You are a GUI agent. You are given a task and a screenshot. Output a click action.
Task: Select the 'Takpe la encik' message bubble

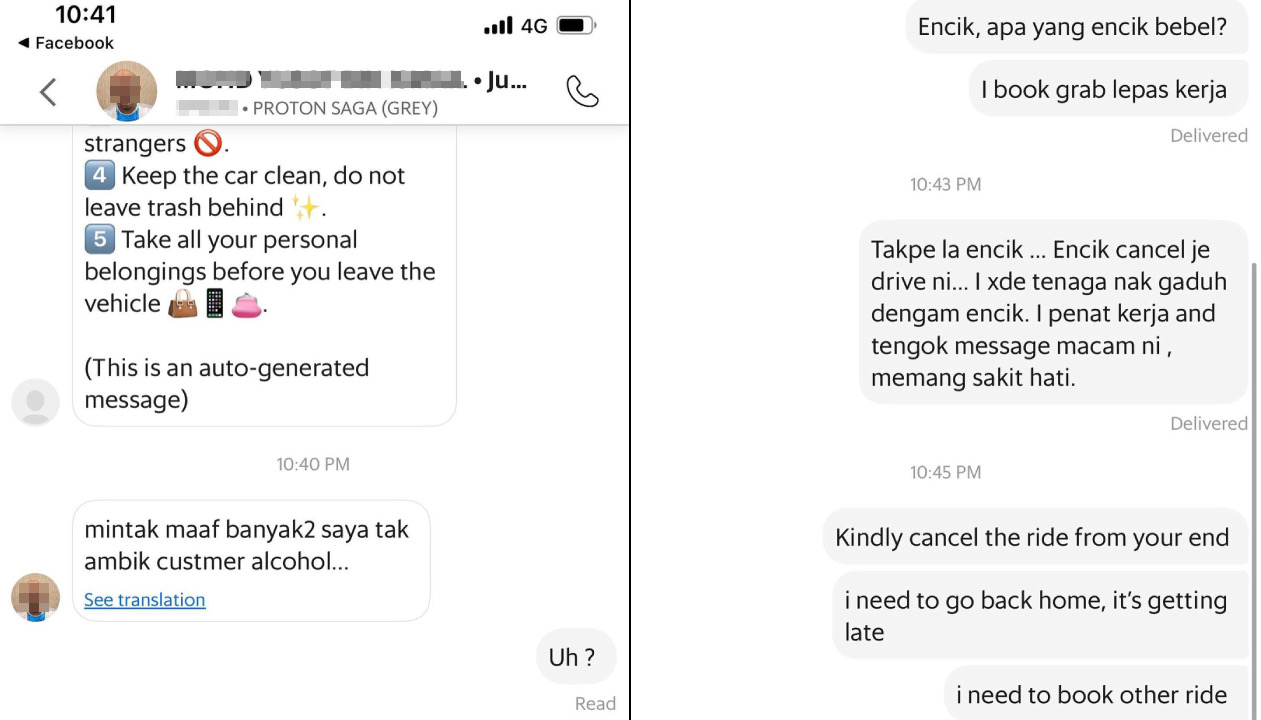point(1053,313)
